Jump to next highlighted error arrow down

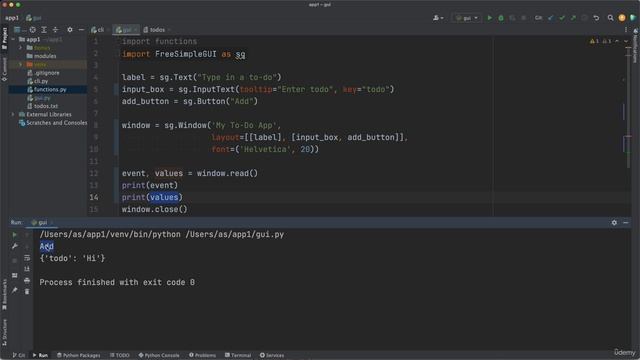(626, 41)
